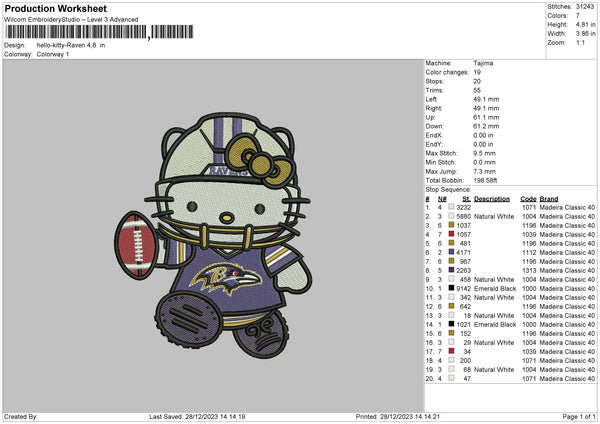
Task: Select the Production Worksheet heading
Action: click(55, 8)
